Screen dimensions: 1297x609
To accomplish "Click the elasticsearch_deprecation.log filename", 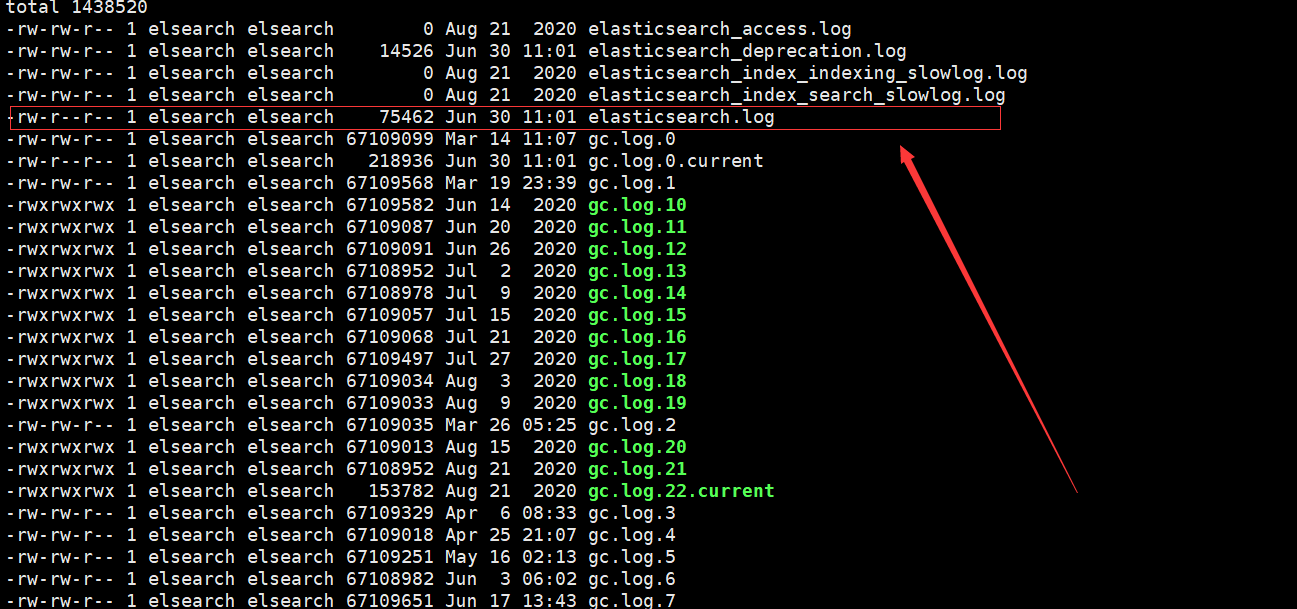I will click(x=747, y=51).
